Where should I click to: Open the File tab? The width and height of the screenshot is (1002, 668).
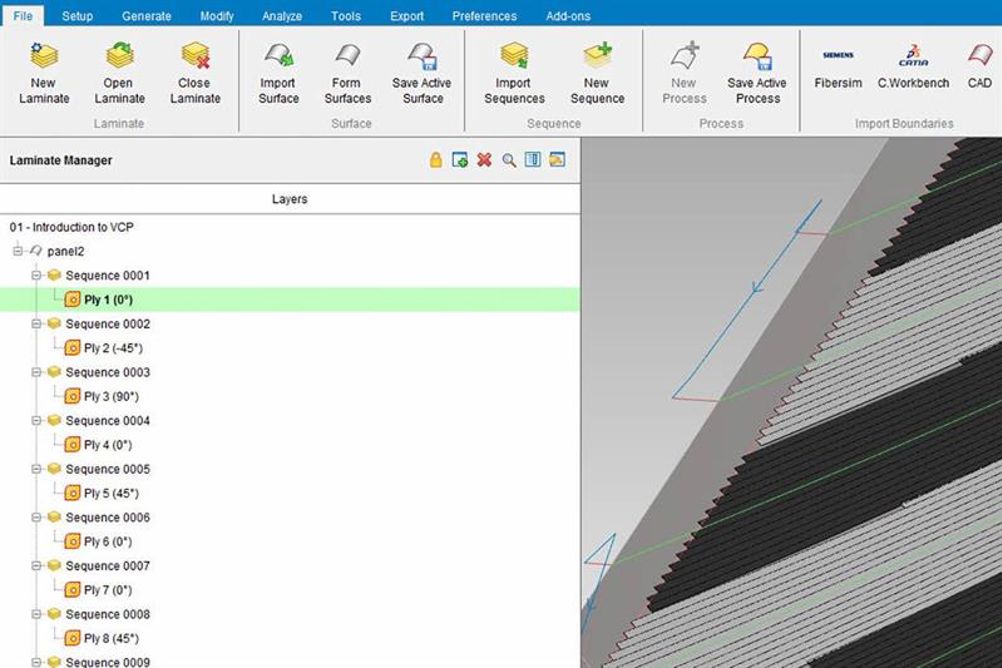(23, 15)
